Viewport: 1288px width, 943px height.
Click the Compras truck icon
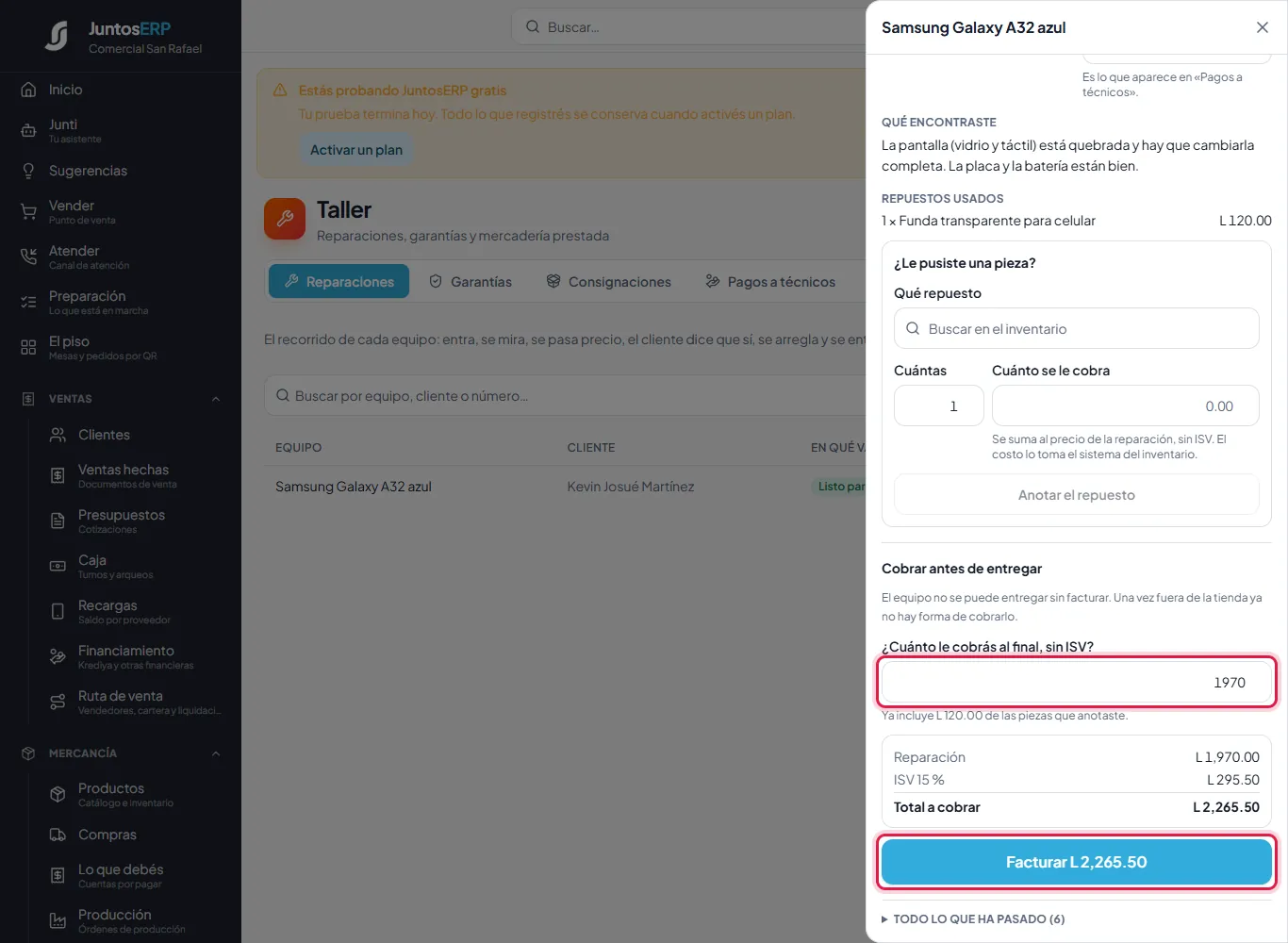58,835
